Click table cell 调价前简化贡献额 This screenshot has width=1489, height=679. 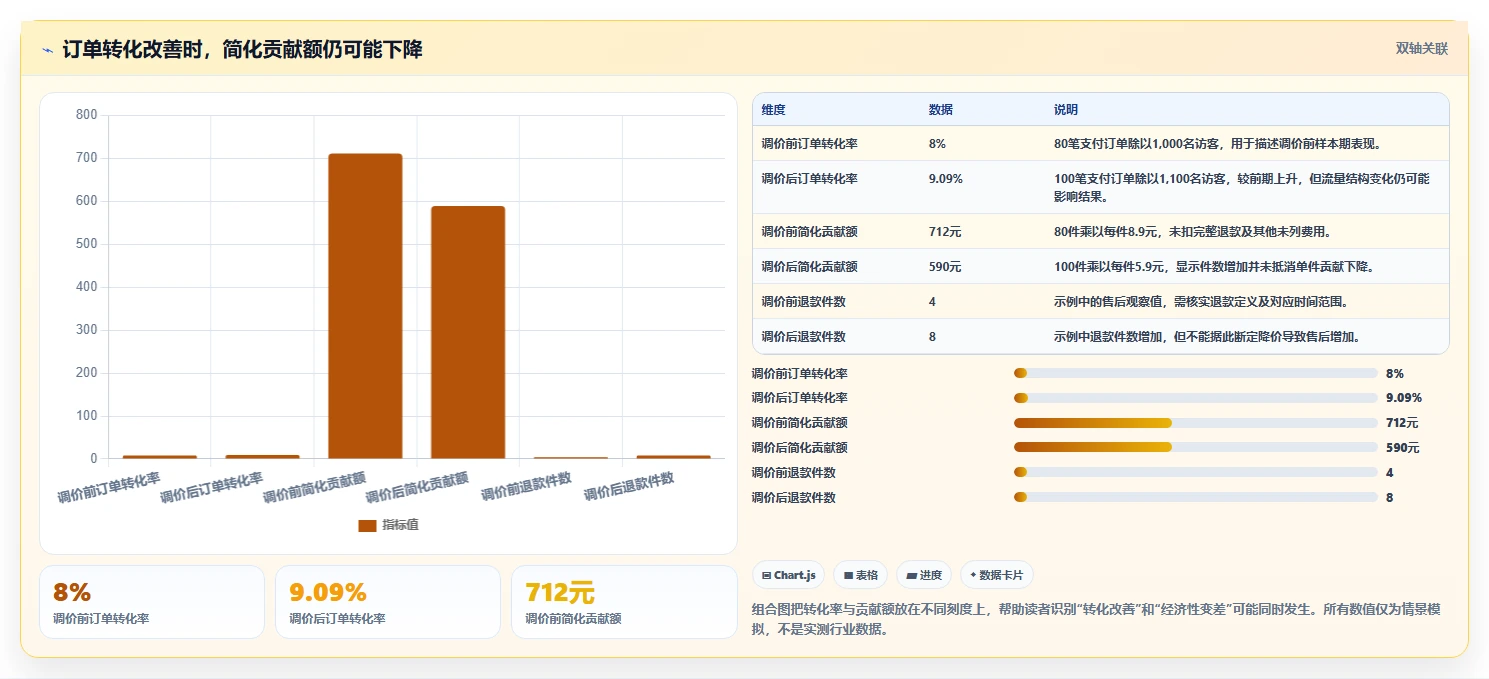click(809, 232)
